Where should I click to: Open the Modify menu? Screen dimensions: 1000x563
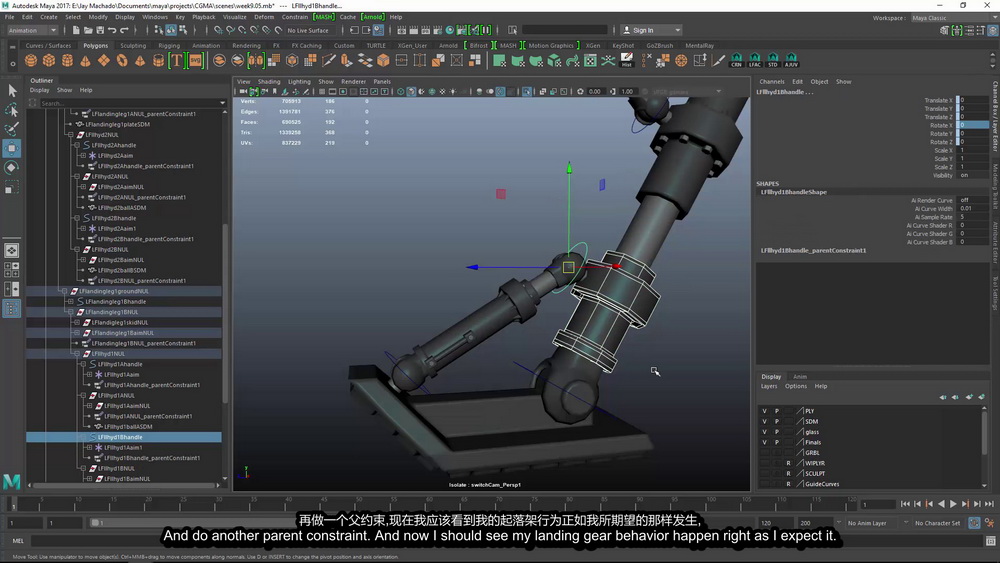[x=98, y=17]
